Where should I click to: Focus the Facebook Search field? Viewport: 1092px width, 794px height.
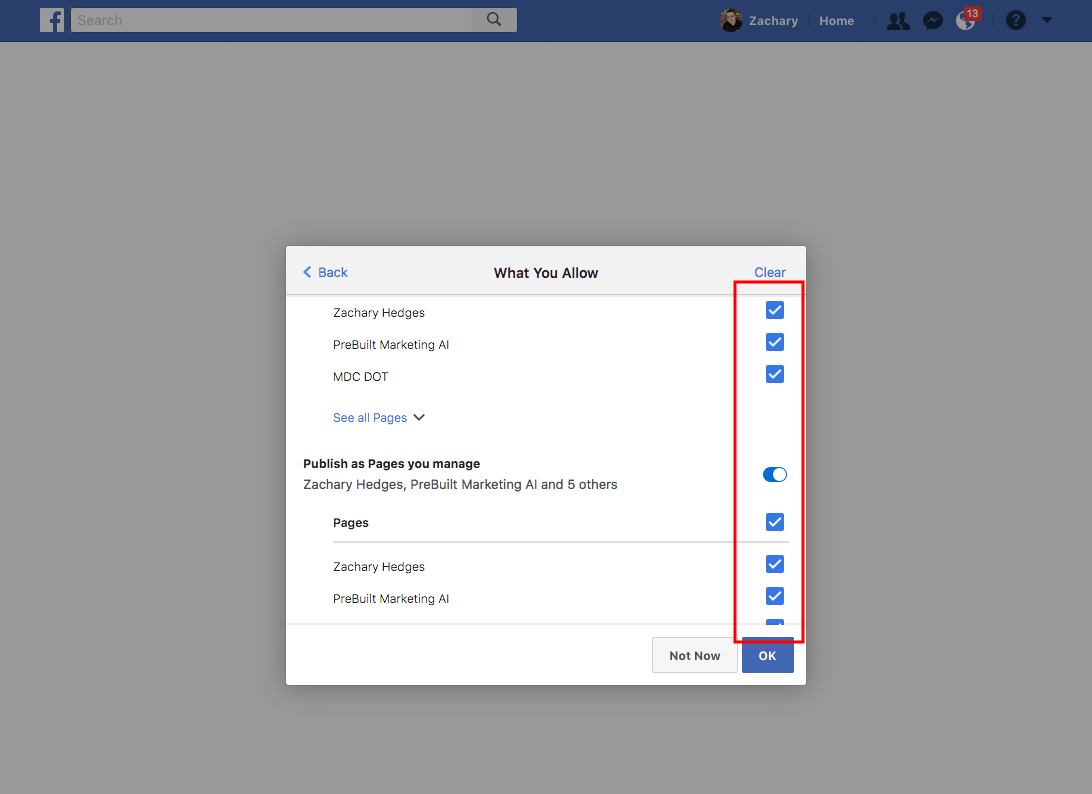271,20
